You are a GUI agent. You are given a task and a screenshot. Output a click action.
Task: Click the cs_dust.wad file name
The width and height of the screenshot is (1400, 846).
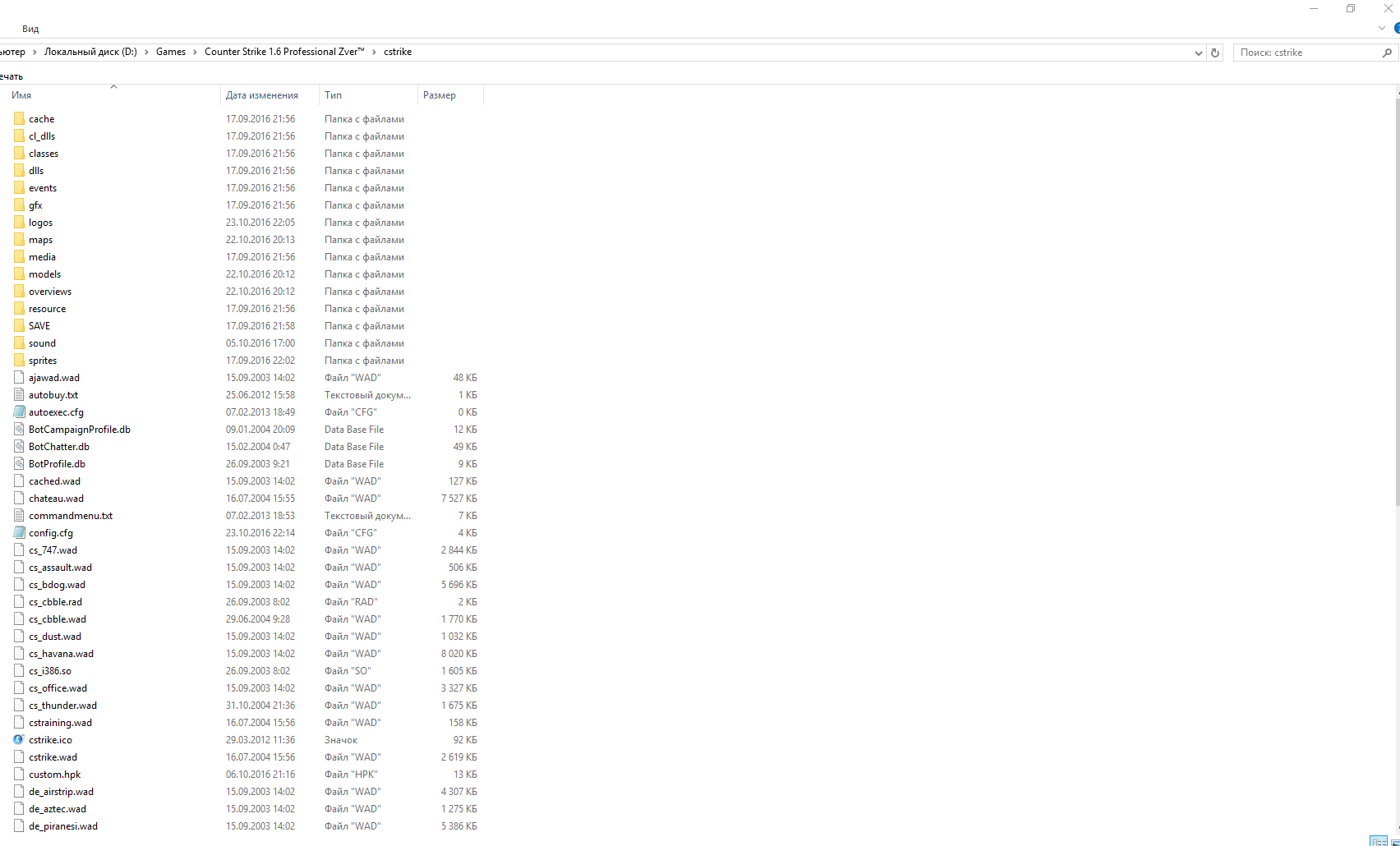[55, 637]
